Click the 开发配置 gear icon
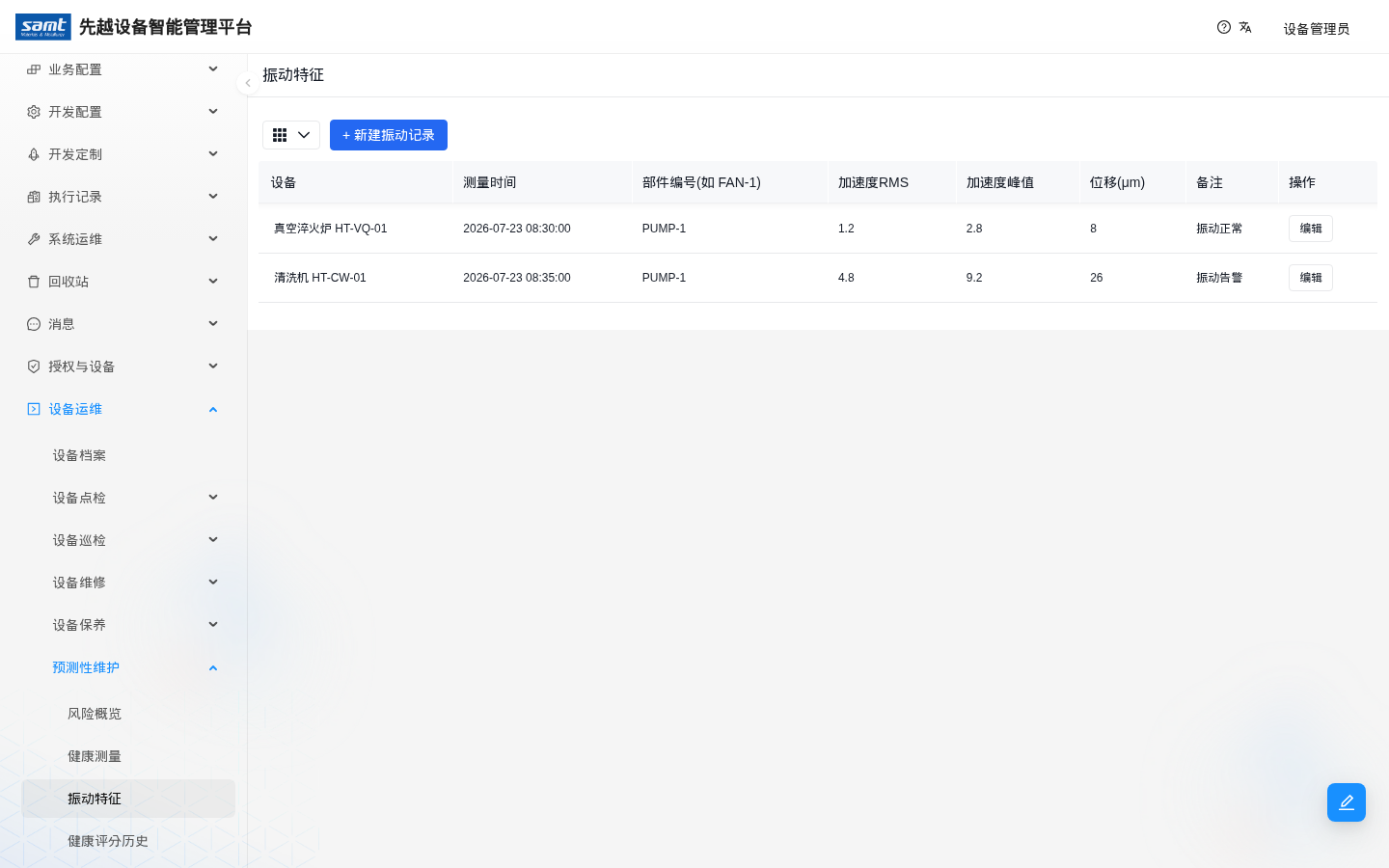The width and height of the screenshot is (1389, 868). pyautogui.click(x=34, y=112)
